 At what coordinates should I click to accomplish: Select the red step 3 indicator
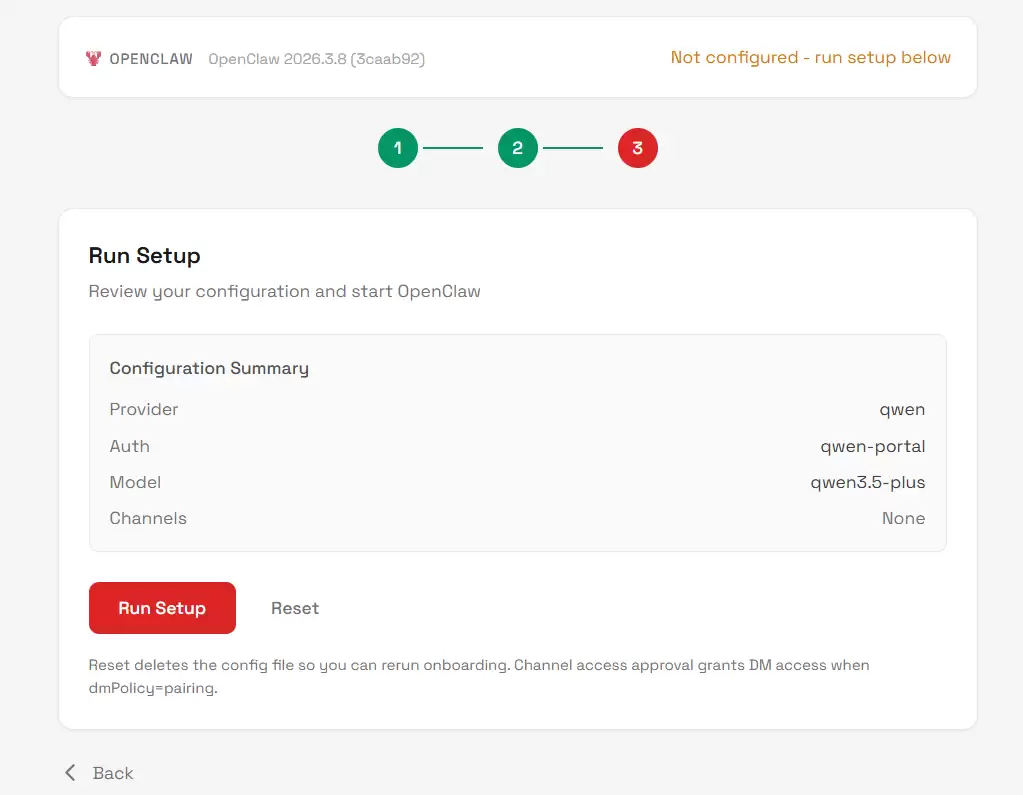click(x=638, y=149)
